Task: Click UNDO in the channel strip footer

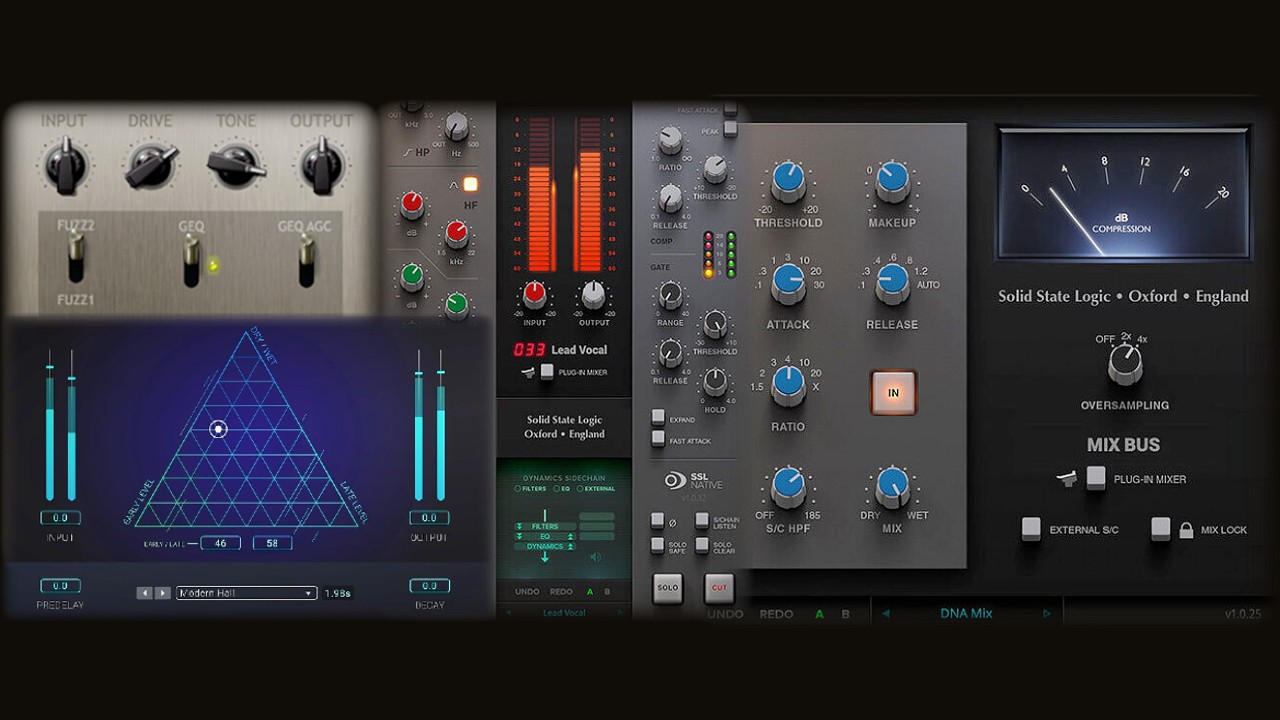Action: pos(527,592)
